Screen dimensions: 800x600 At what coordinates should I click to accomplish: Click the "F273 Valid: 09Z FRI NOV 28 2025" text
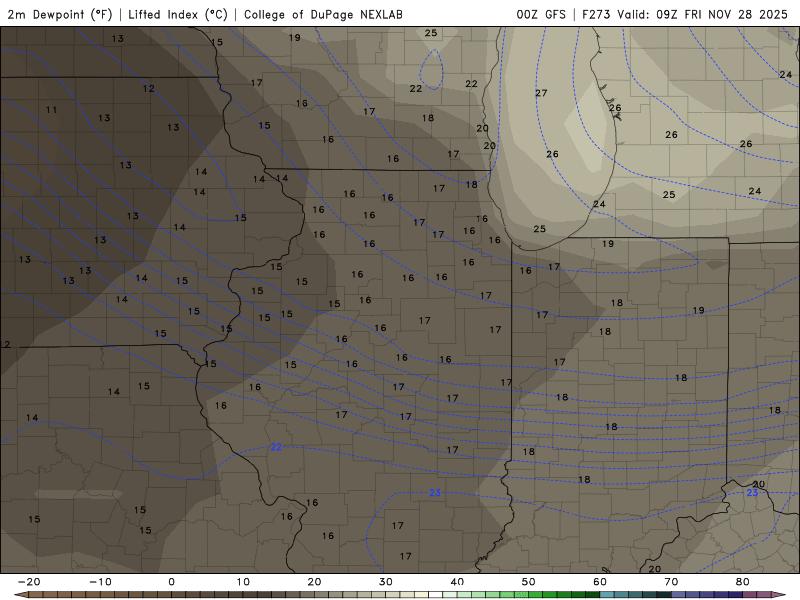pos(685,14)
